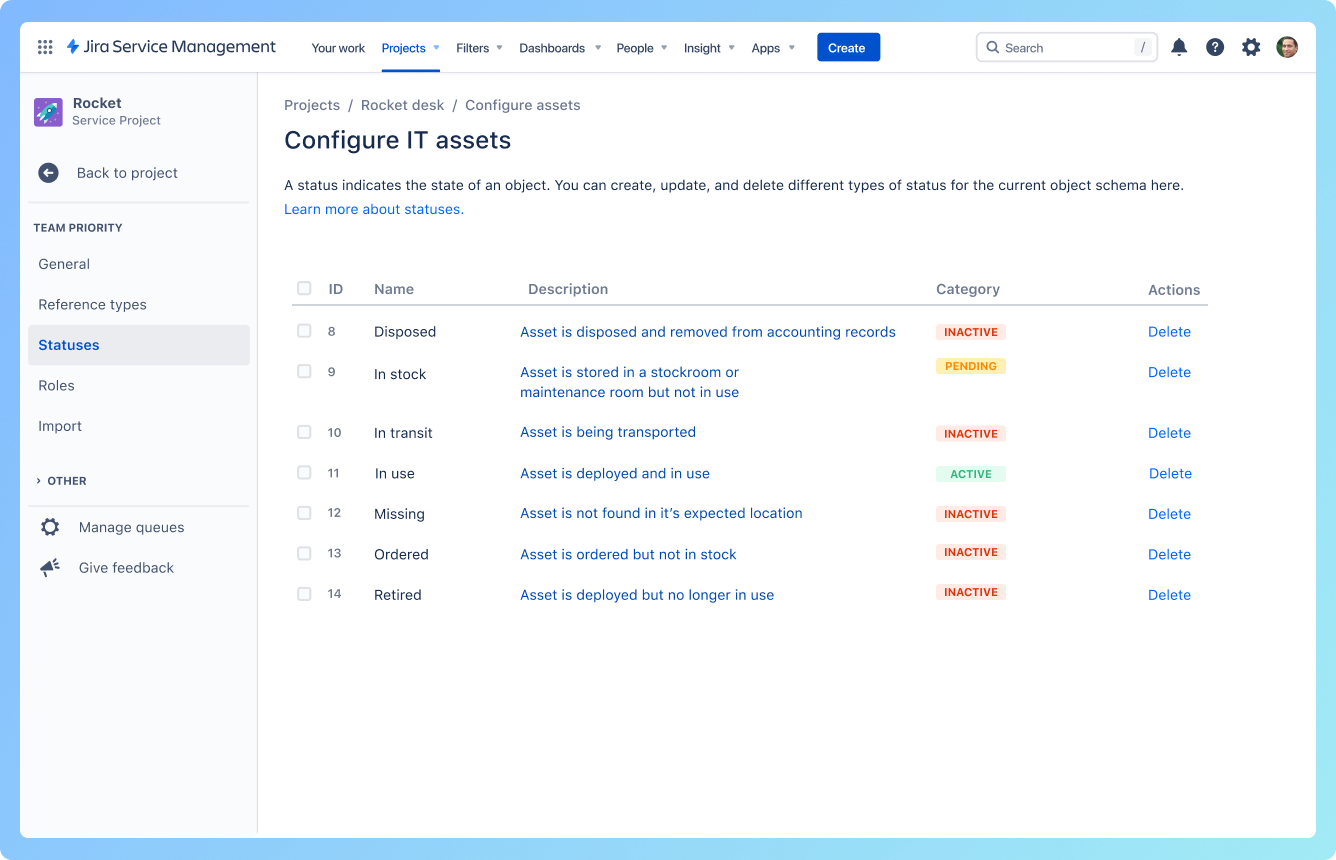Screen dimensions: 1336x860
Task: Check the select-all checkbox in table header
Action: coord(304,288)
